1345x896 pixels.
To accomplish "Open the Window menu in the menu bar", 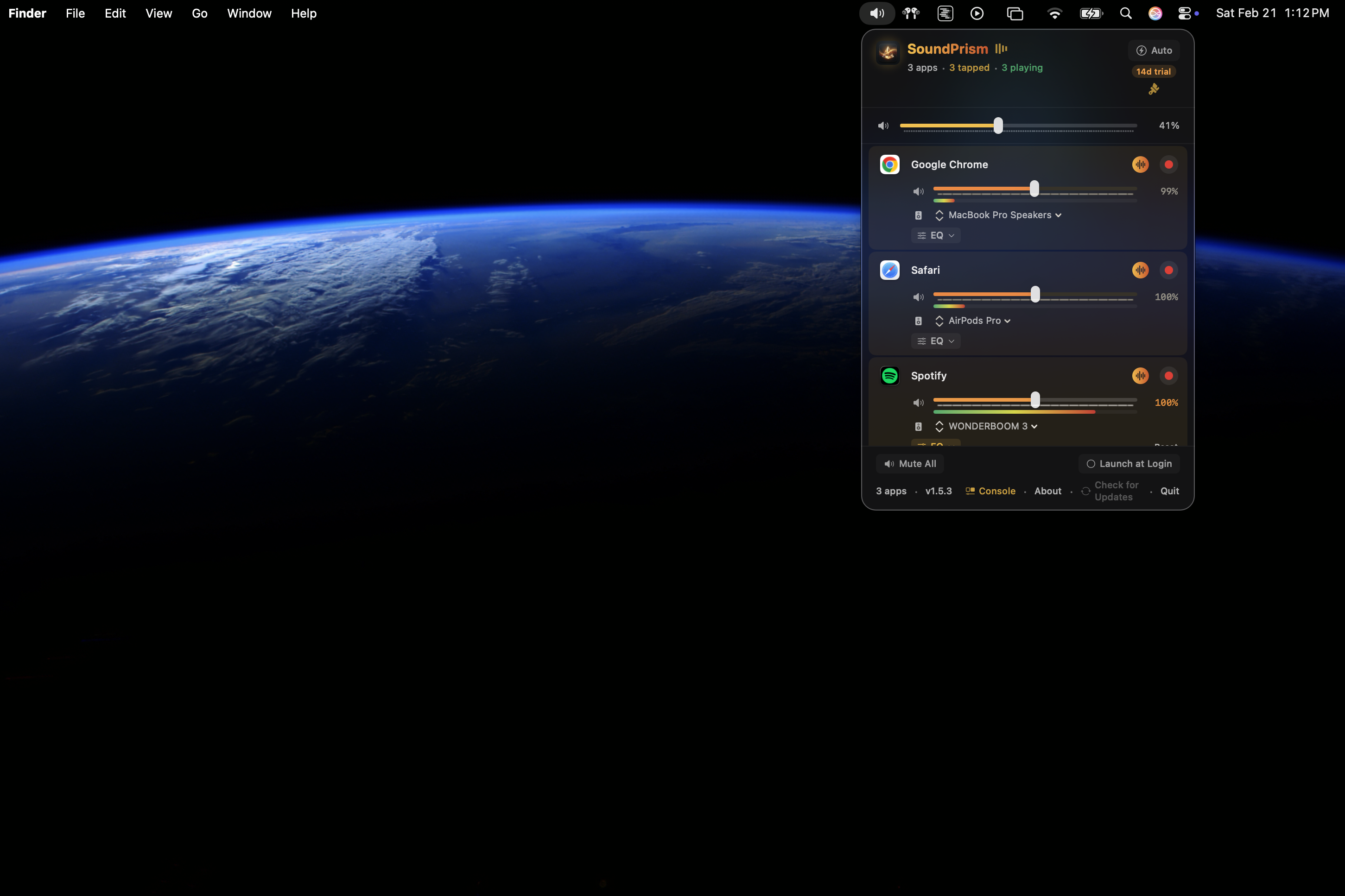I will click(249, 13).
